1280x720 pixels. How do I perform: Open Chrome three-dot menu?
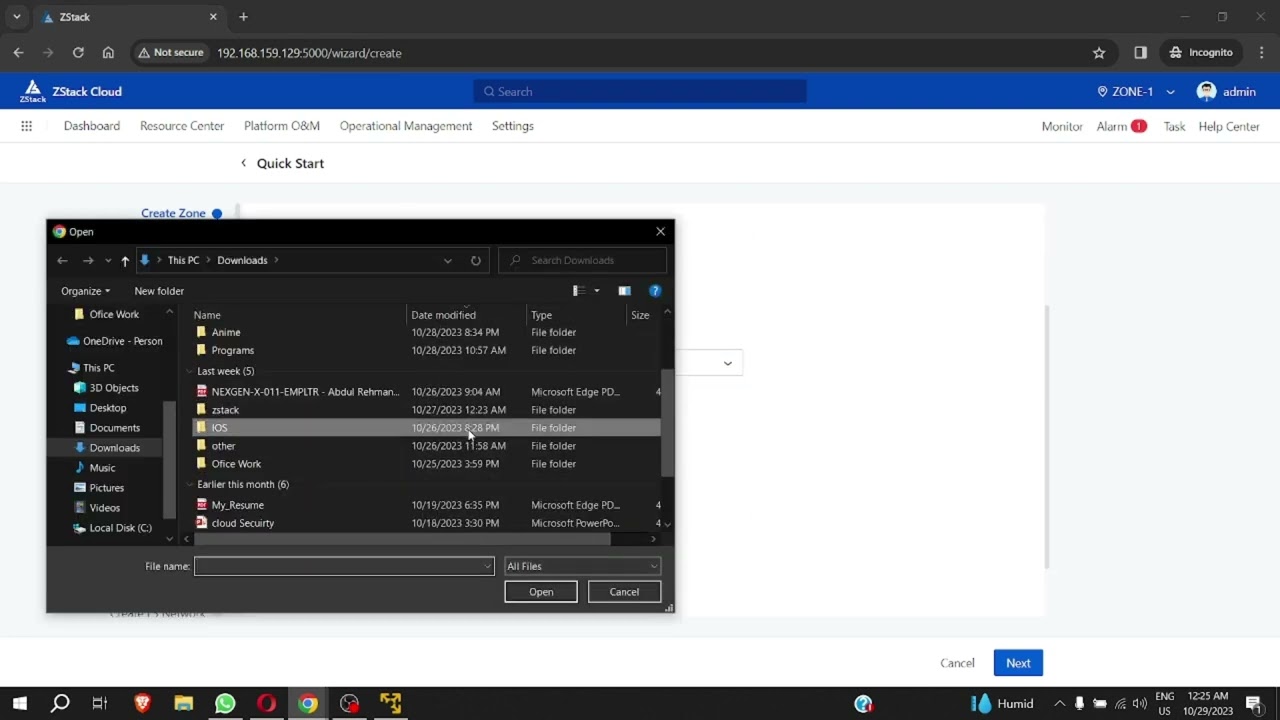(x=1261, y=52)
